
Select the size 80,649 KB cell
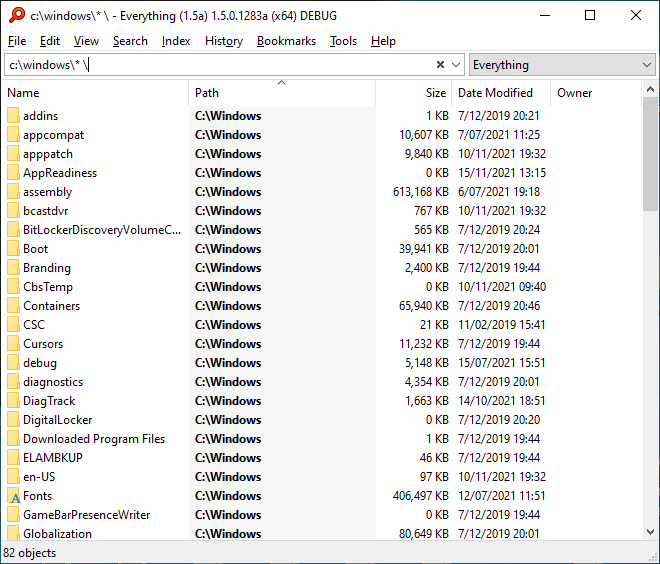pyautogui.click(x=423, y=534)
